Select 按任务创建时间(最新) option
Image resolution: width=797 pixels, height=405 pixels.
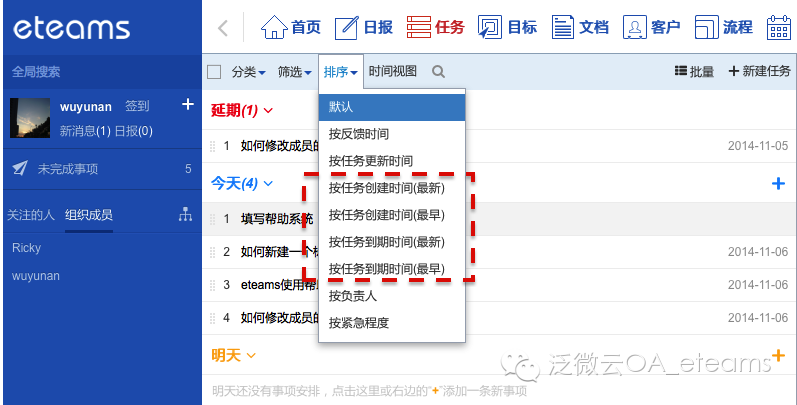coord(392,188)
